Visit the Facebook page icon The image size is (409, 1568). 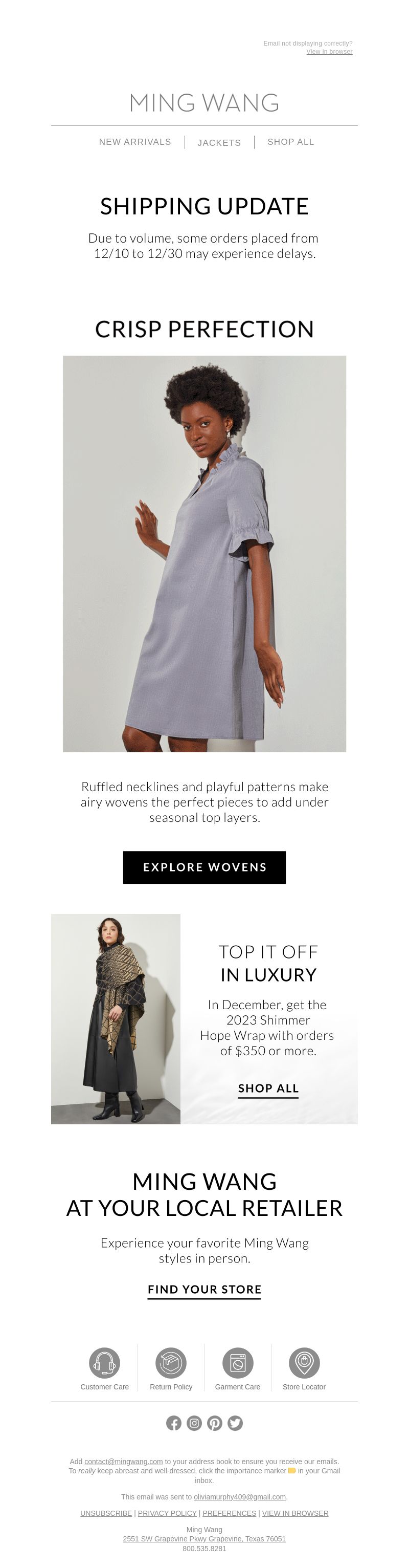pos(174,1423)
